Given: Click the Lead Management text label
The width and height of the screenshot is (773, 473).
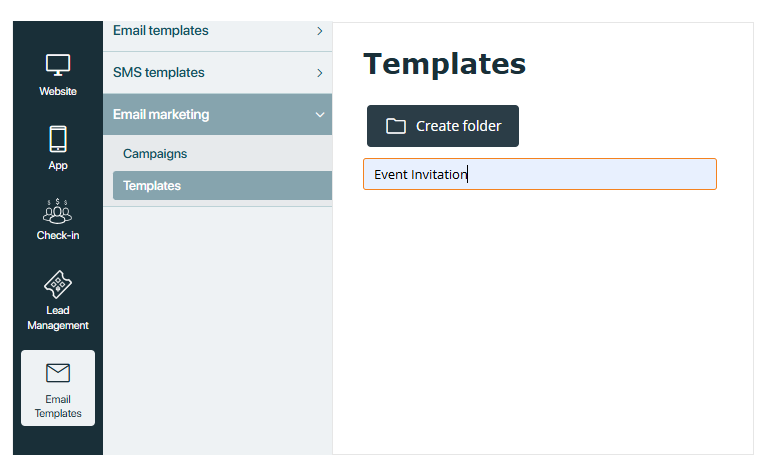Looking at the screenshot, I should click(58, 318).
